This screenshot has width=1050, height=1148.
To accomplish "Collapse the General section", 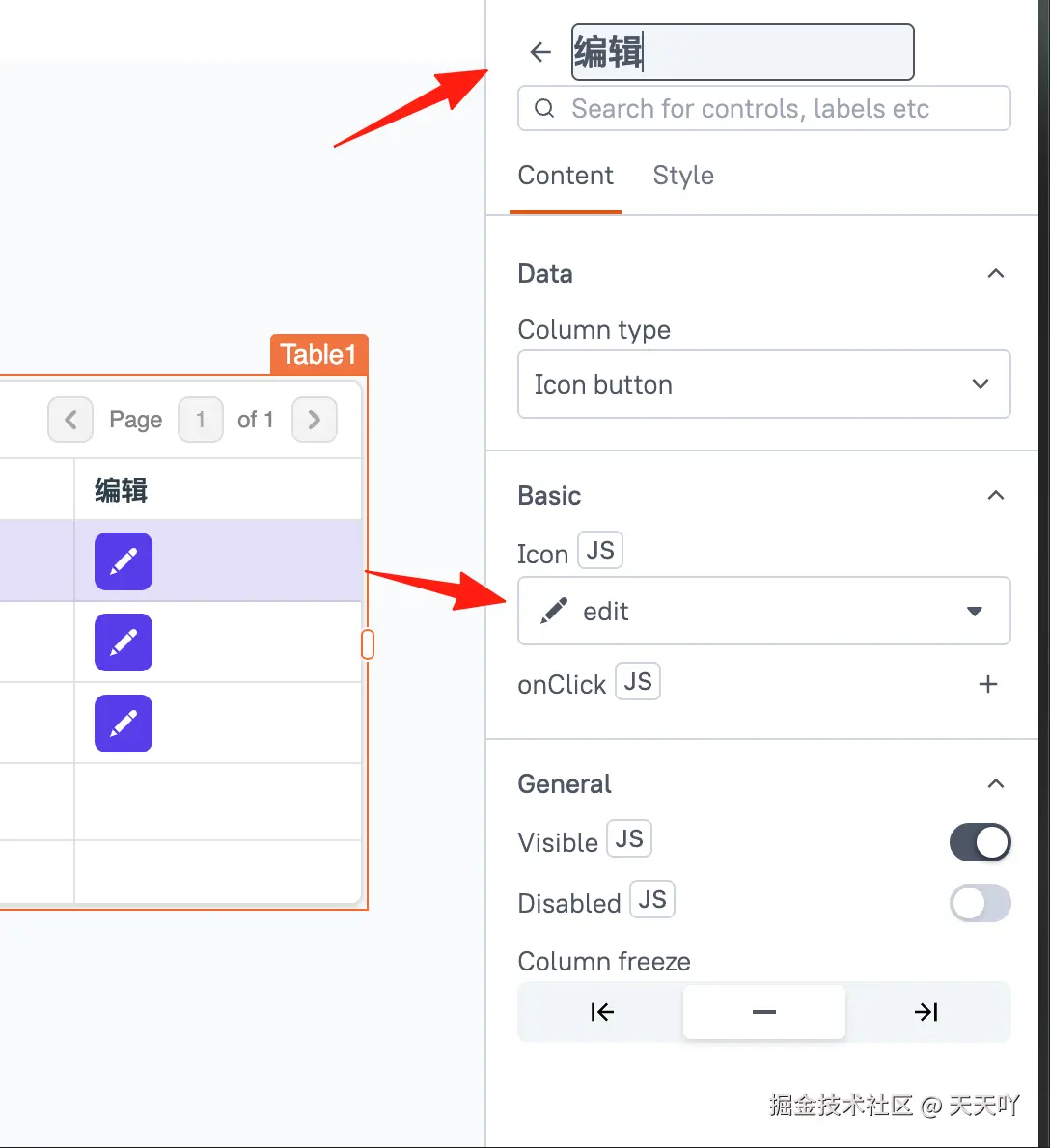I will tap(996, 783).
